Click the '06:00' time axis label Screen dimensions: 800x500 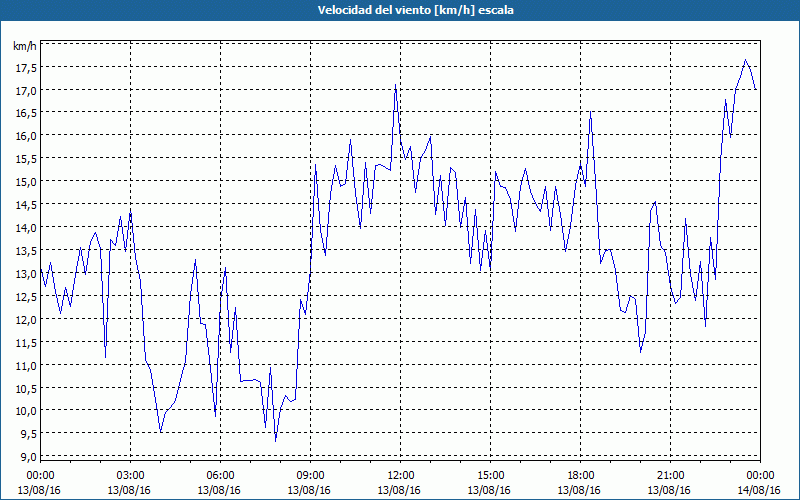point(220,476)
